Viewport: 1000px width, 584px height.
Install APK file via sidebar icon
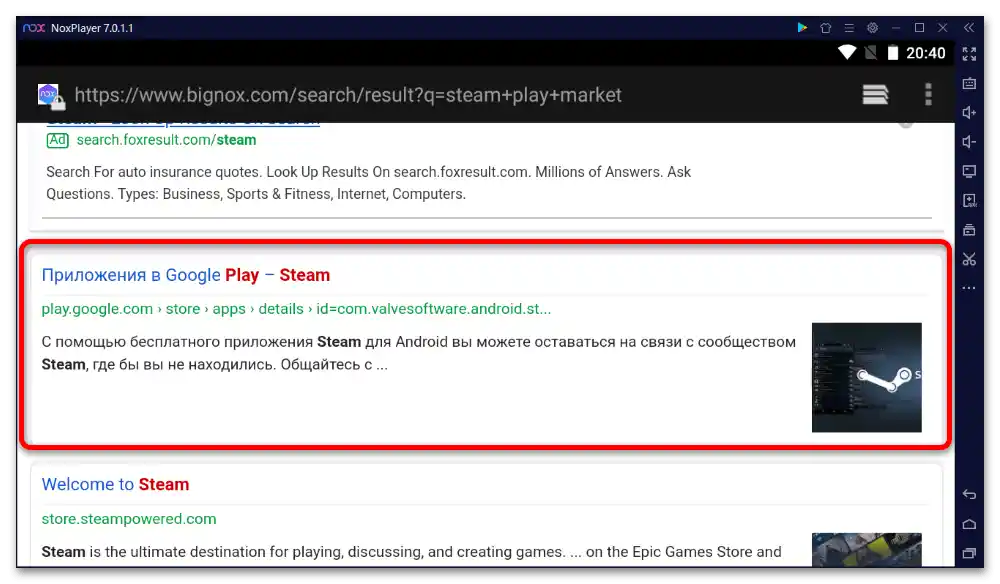pyautogui.click(x=969, y=201)
